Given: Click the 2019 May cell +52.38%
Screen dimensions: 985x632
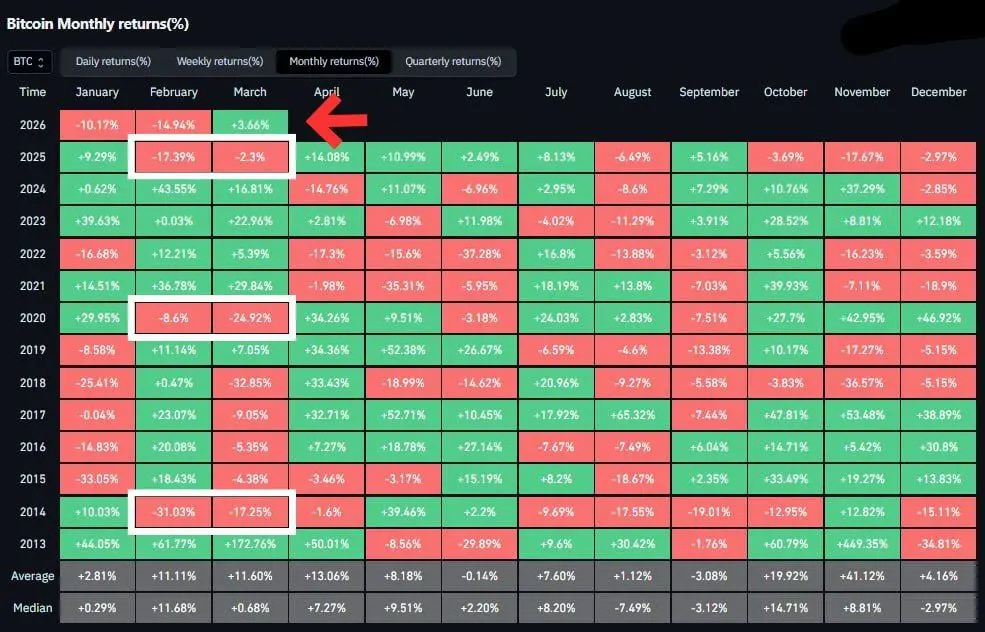Looking at the screenshot, I should [403, 350].
